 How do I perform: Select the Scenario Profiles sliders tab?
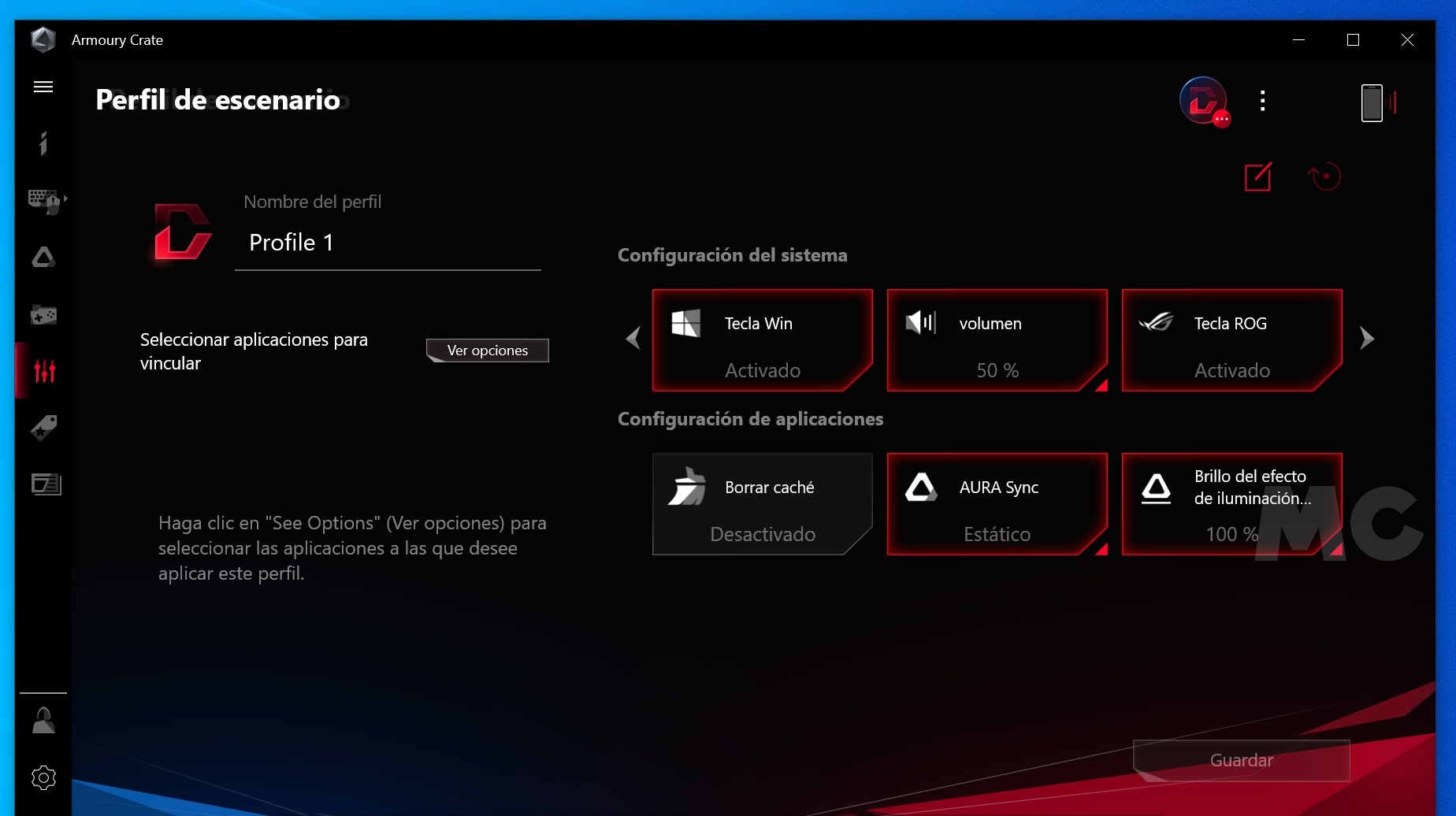(x=44, y=371)
